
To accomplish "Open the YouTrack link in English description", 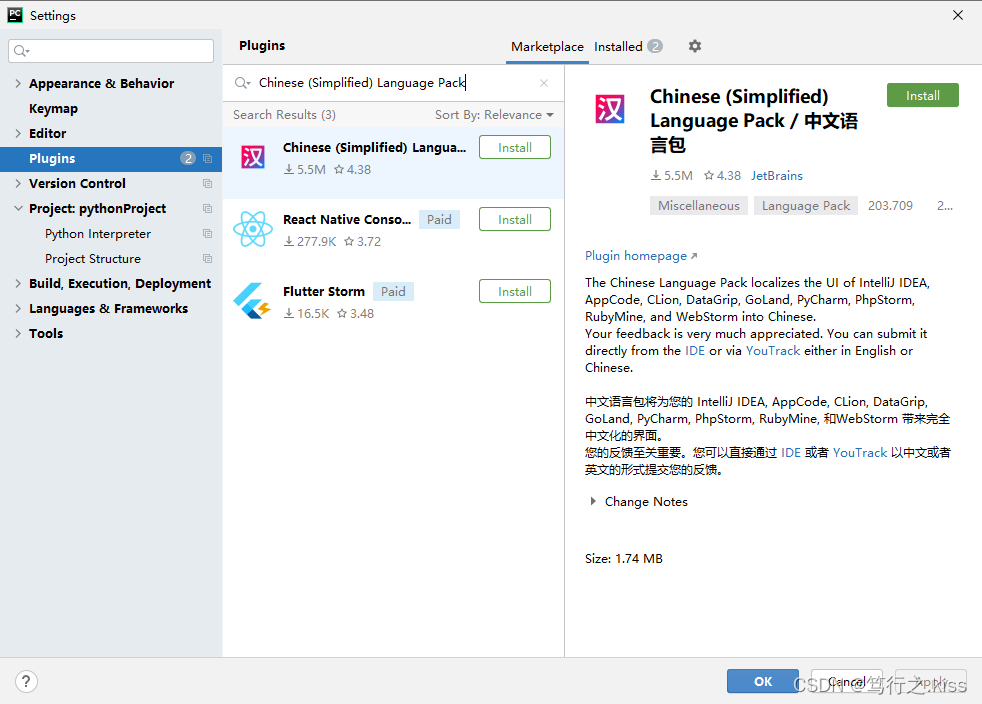I will click(773, 350).
